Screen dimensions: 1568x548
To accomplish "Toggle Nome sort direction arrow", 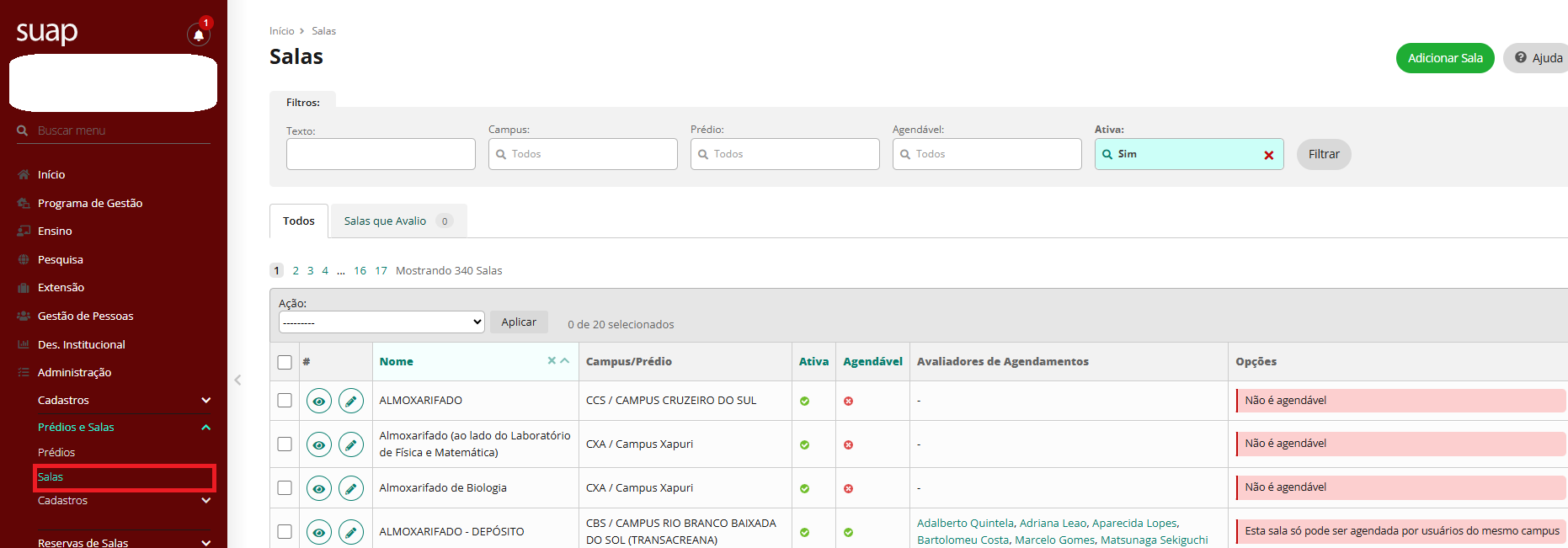I will click(565, 360).
